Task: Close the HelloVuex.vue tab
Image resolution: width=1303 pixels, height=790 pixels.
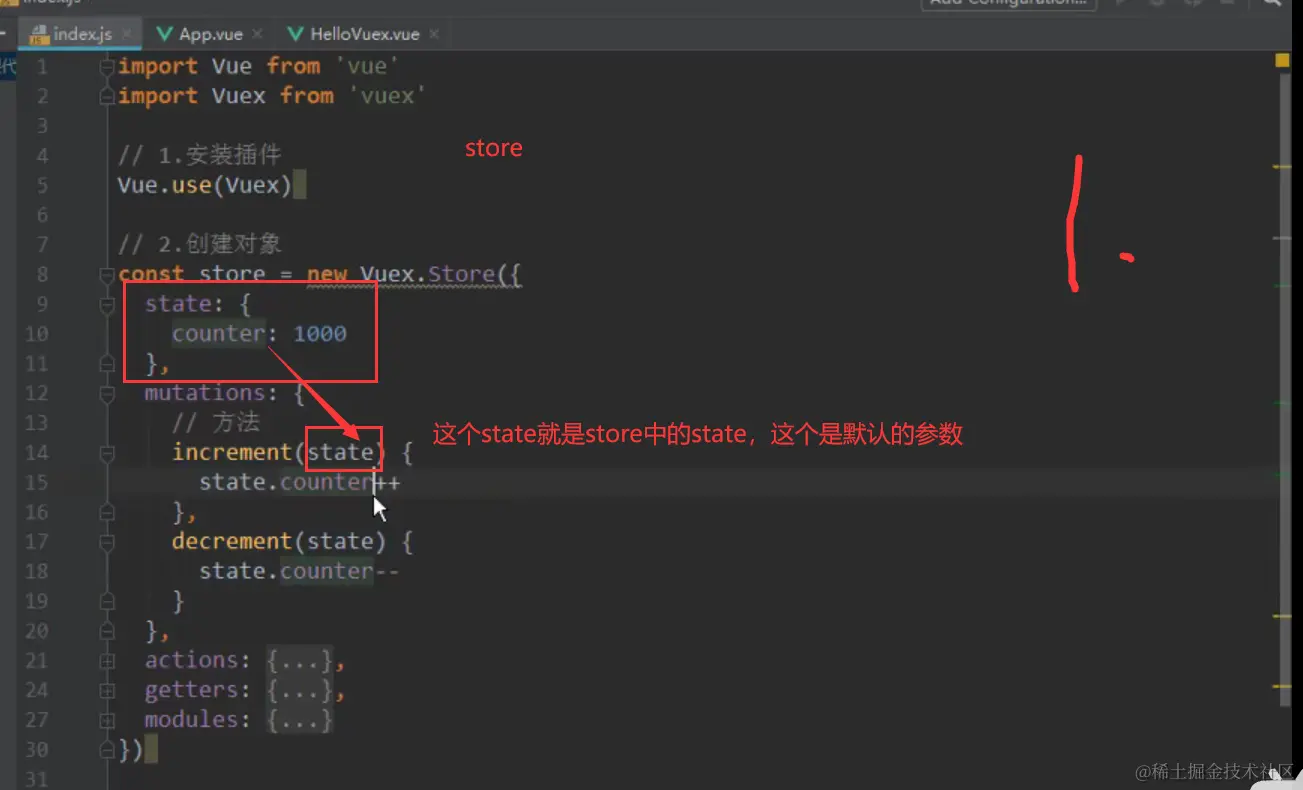Action: [435, 33]
